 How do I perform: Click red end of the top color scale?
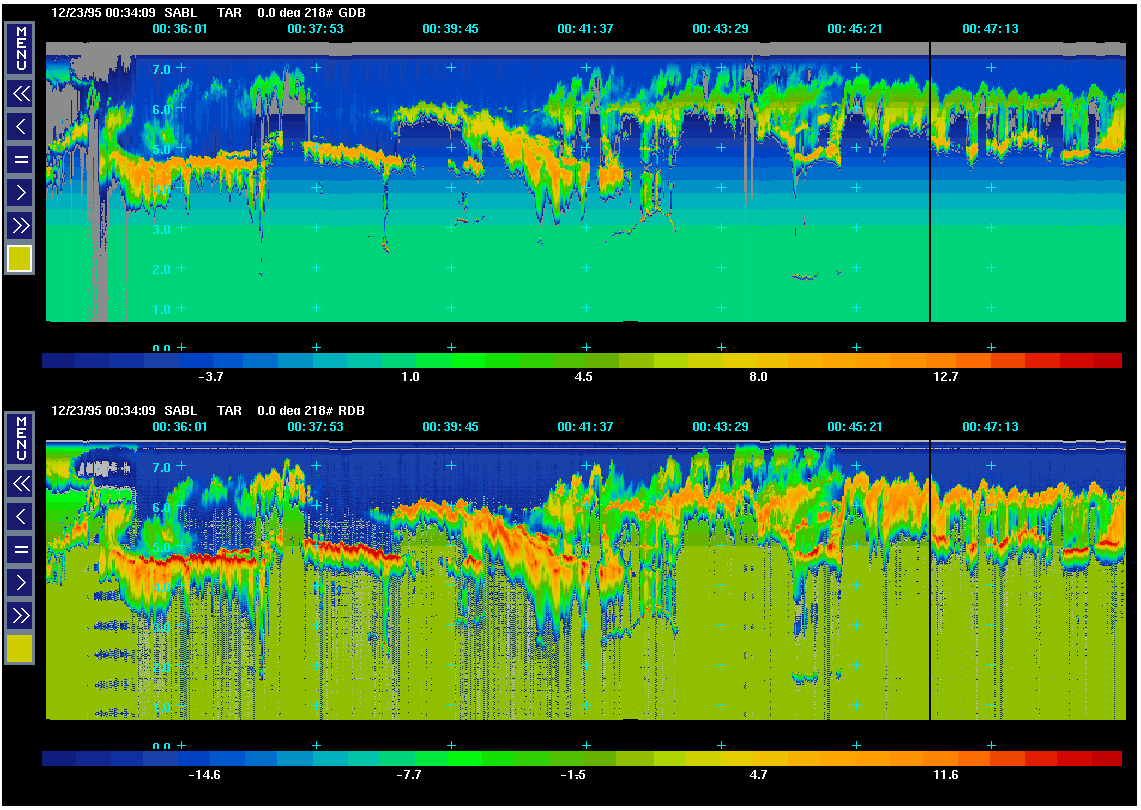pos(1108,361)
